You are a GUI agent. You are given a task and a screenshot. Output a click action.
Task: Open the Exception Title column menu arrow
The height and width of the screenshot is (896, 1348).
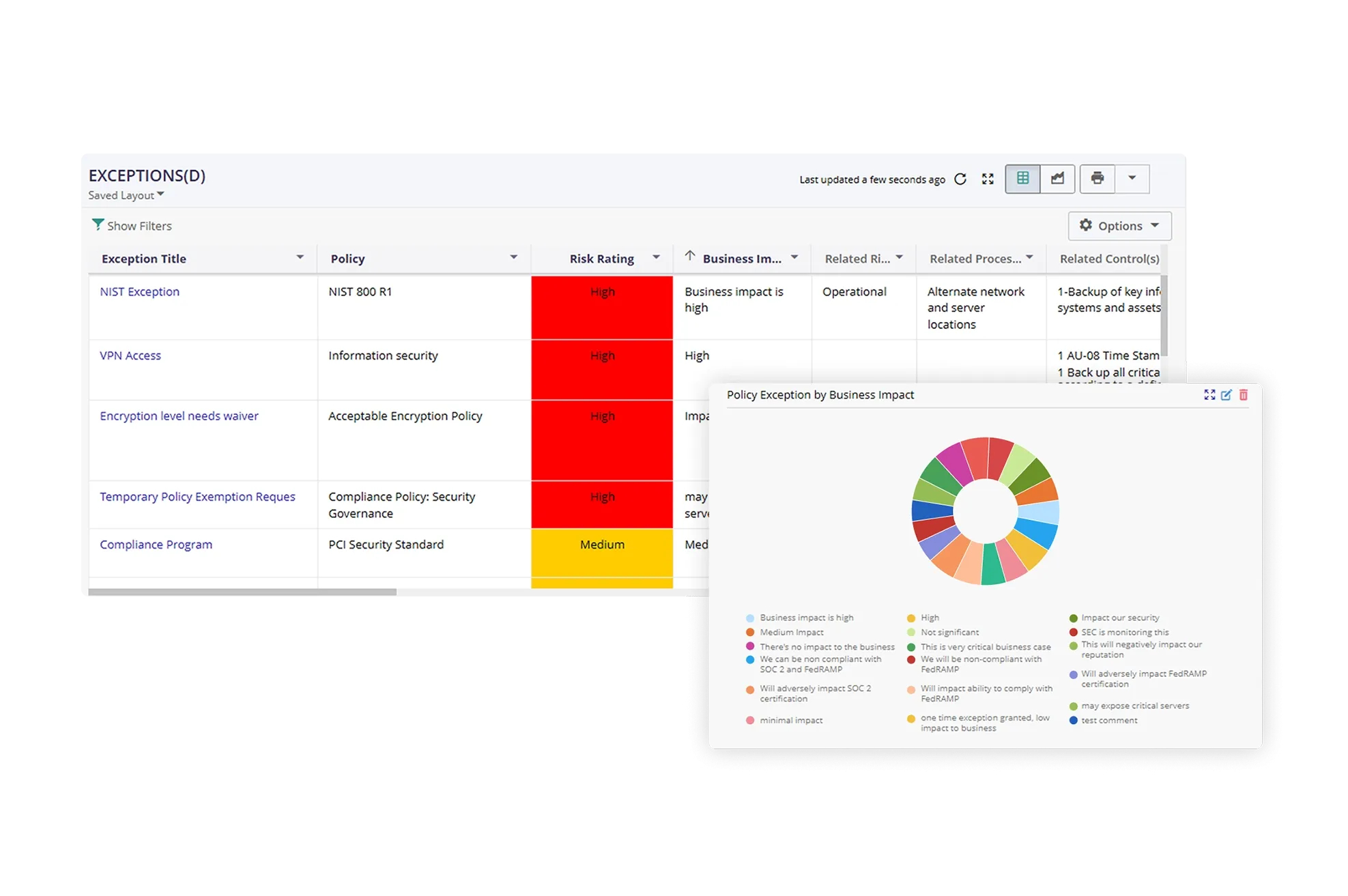[300, 257]
